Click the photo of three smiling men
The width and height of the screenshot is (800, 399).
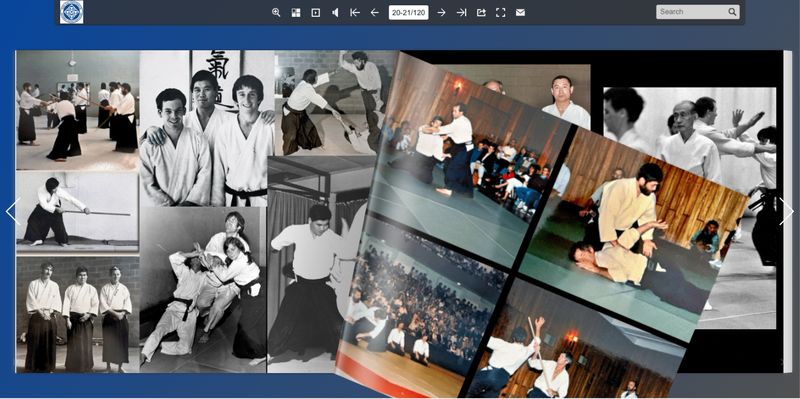(207, 128)
